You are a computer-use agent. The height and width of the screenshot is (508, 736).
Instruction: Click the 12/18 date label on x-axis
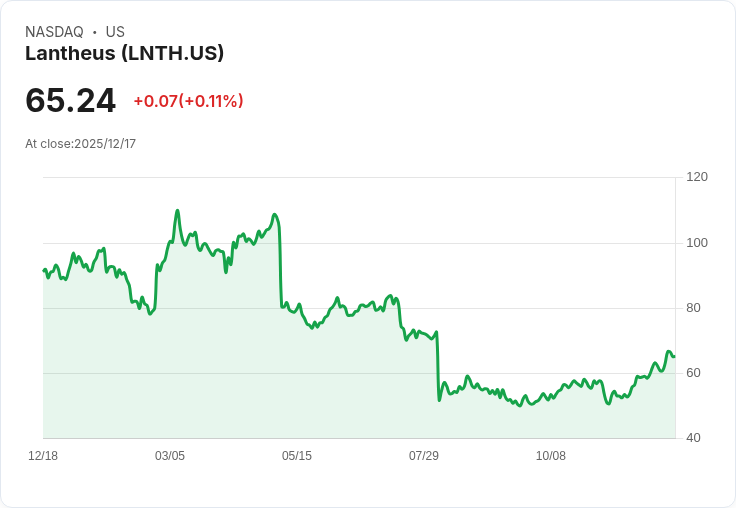[x=43, y=456]
